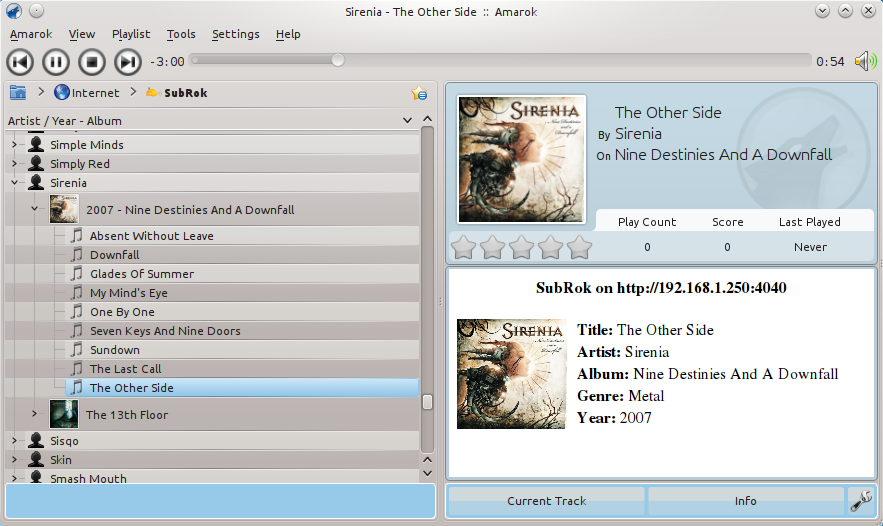Select the track The Other Side
This screenshot has width=883, height=526.
pyautogui.click(x=242, y=387)
